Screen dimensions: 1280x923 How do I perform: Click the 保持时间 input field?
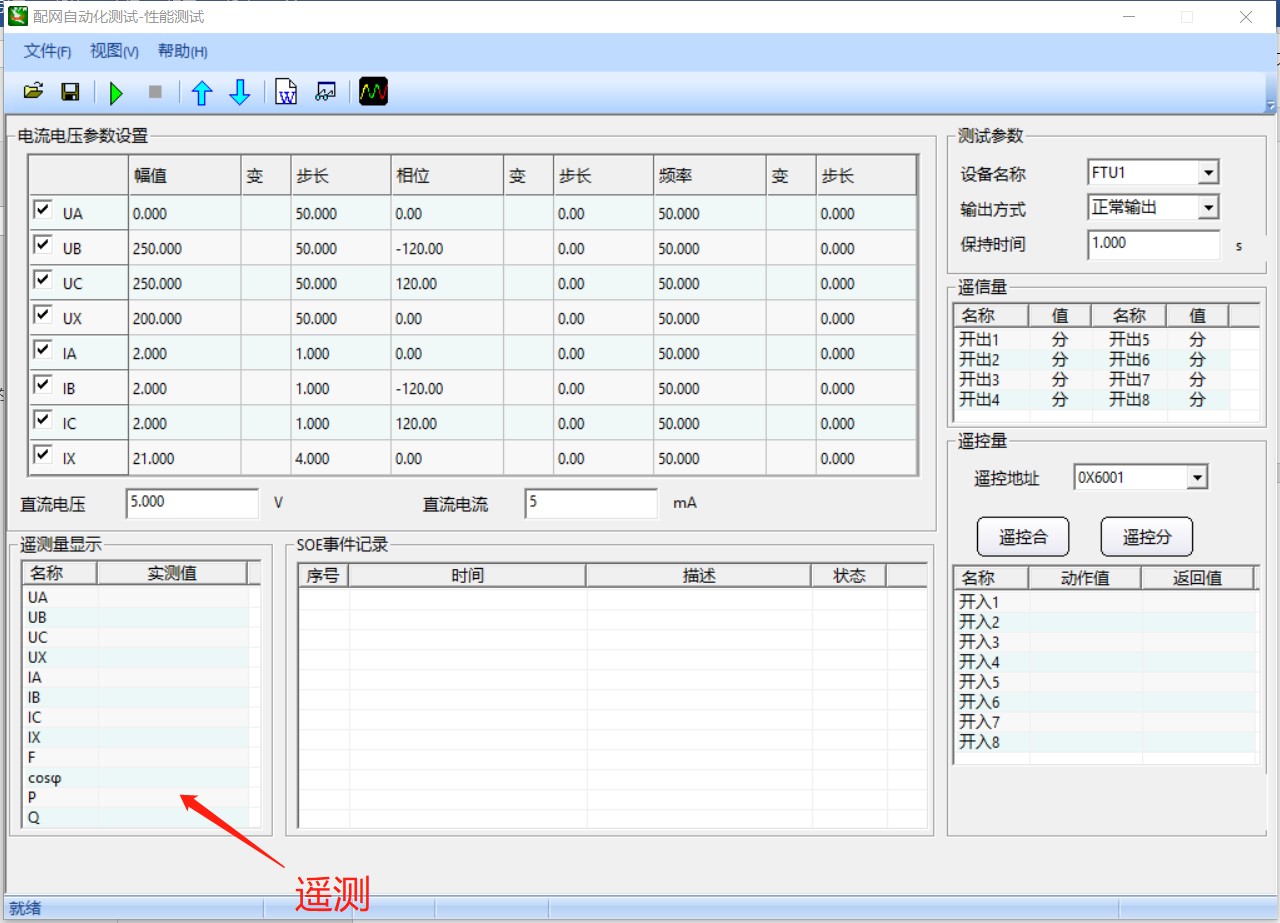coord(1153,243)
